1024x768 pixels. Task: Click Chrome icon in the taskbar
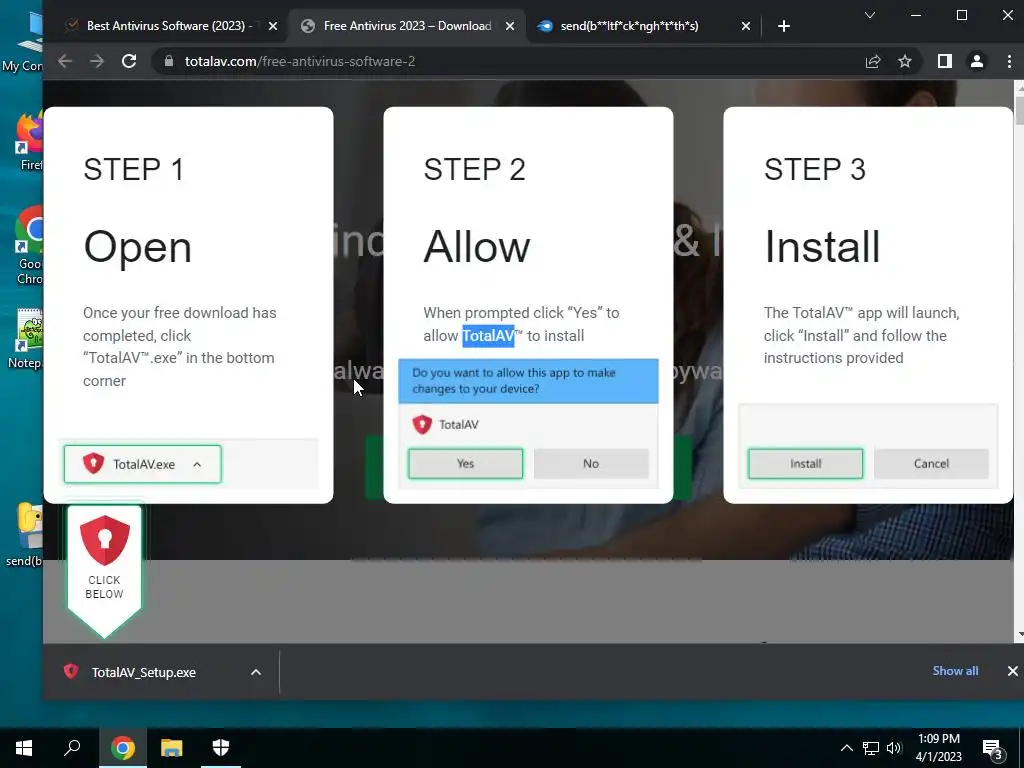pyautogui.click(x=123, y=748)
